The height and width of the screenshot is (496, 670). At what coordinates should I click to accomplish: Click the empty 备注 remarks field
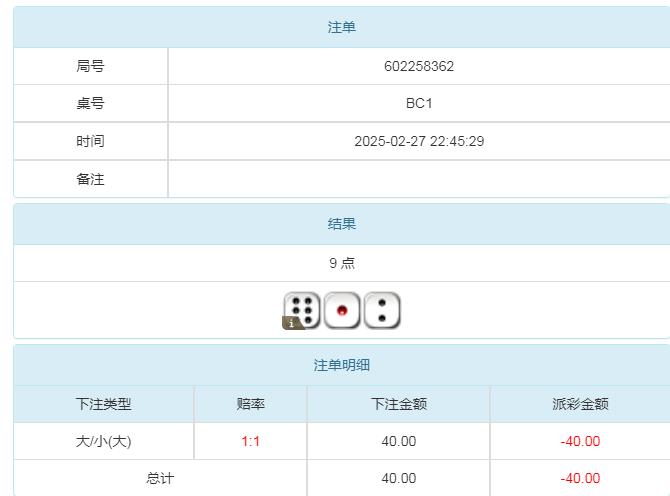click(418, 179)
